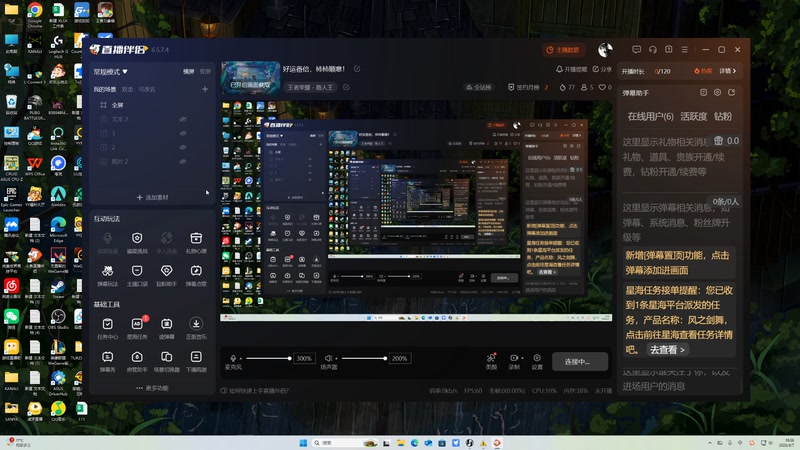
Task: Expand 详情 chevron next to 热度
Action: 728,71
